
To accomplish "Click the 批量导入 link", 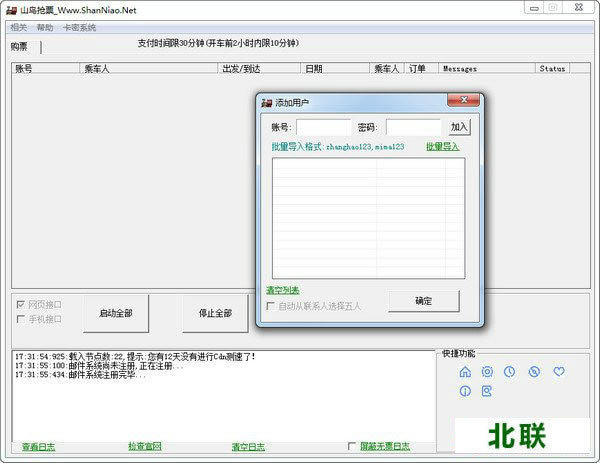I will pyautogui.click(x=442, y=147).
